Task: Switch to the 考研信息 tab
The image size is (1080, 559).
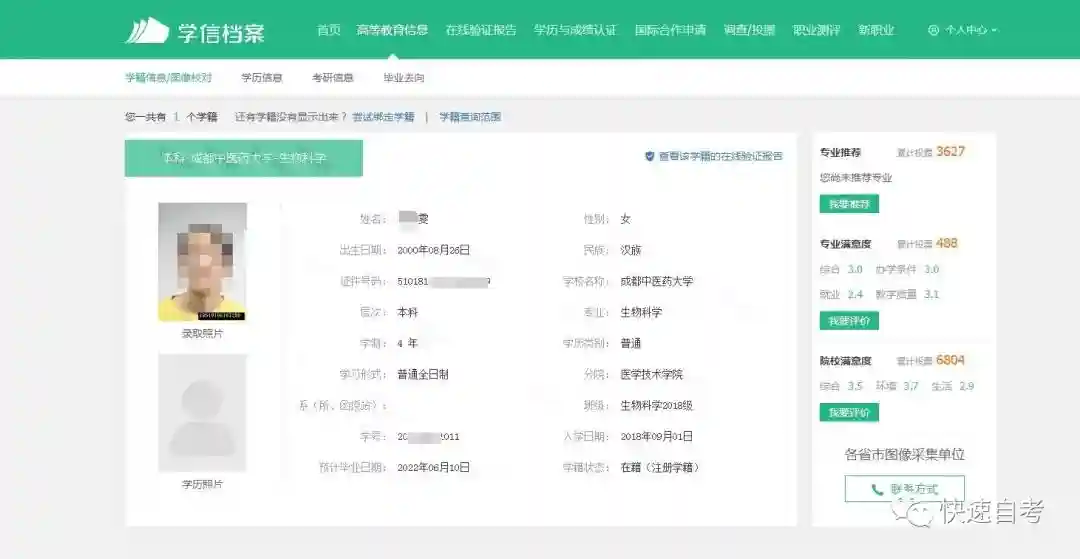Action: click(332, 77)
